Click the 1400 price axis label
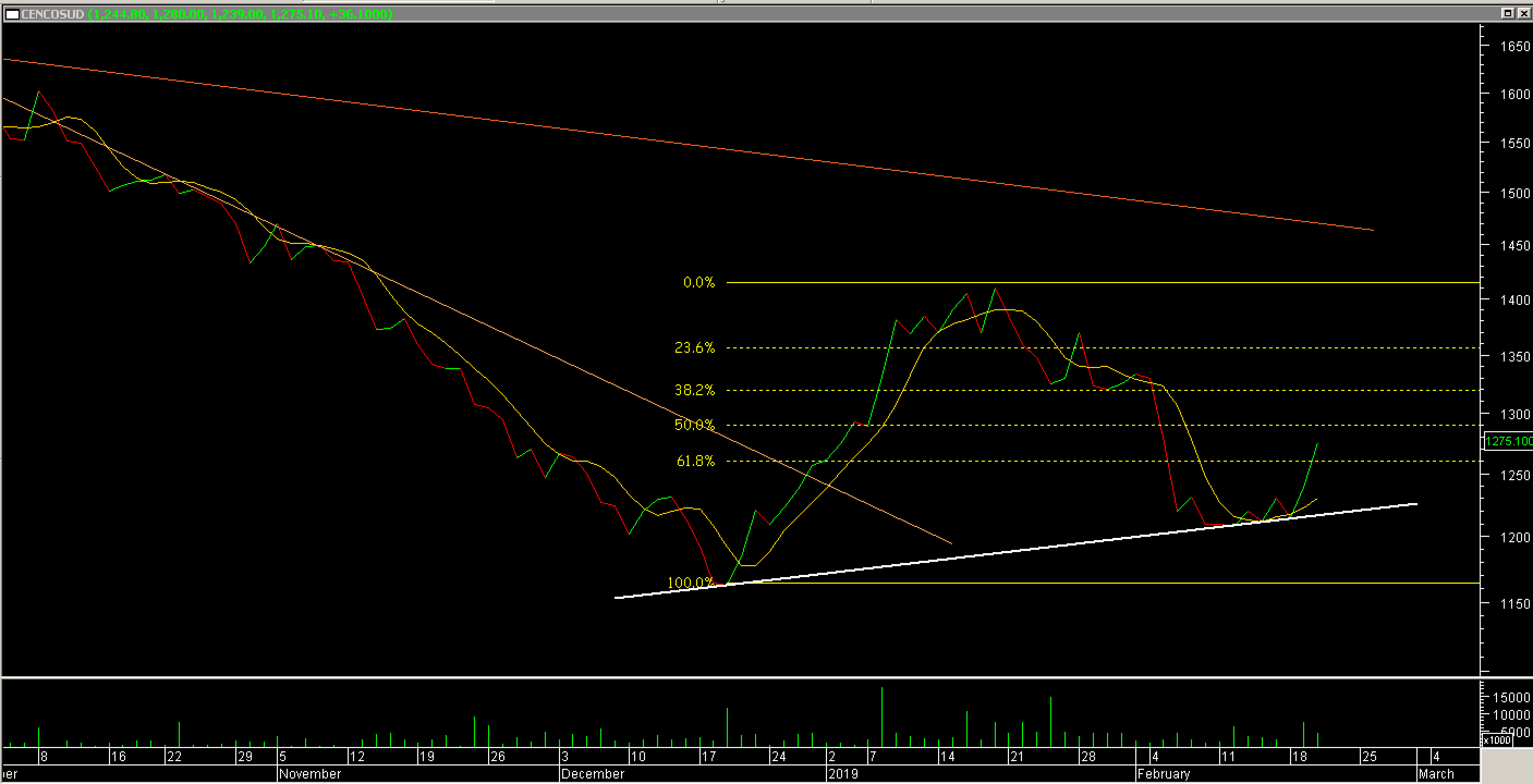The width and height of the screenshot is (1533, 784). [1514, 301]
